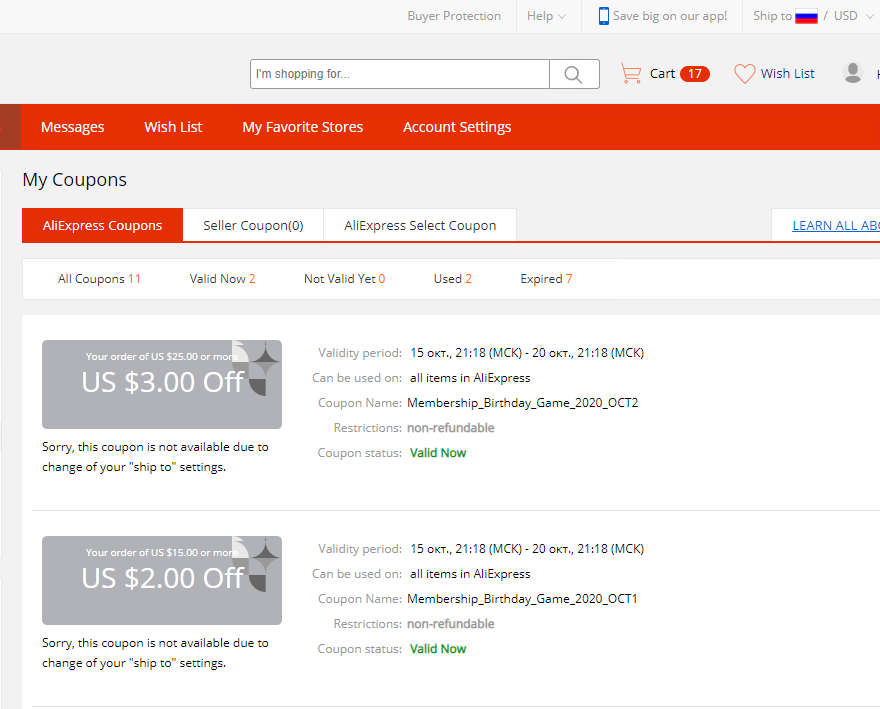
Task: Click non-refundable restriction of $2.00 coupon
Action: (x=451, y=624)
